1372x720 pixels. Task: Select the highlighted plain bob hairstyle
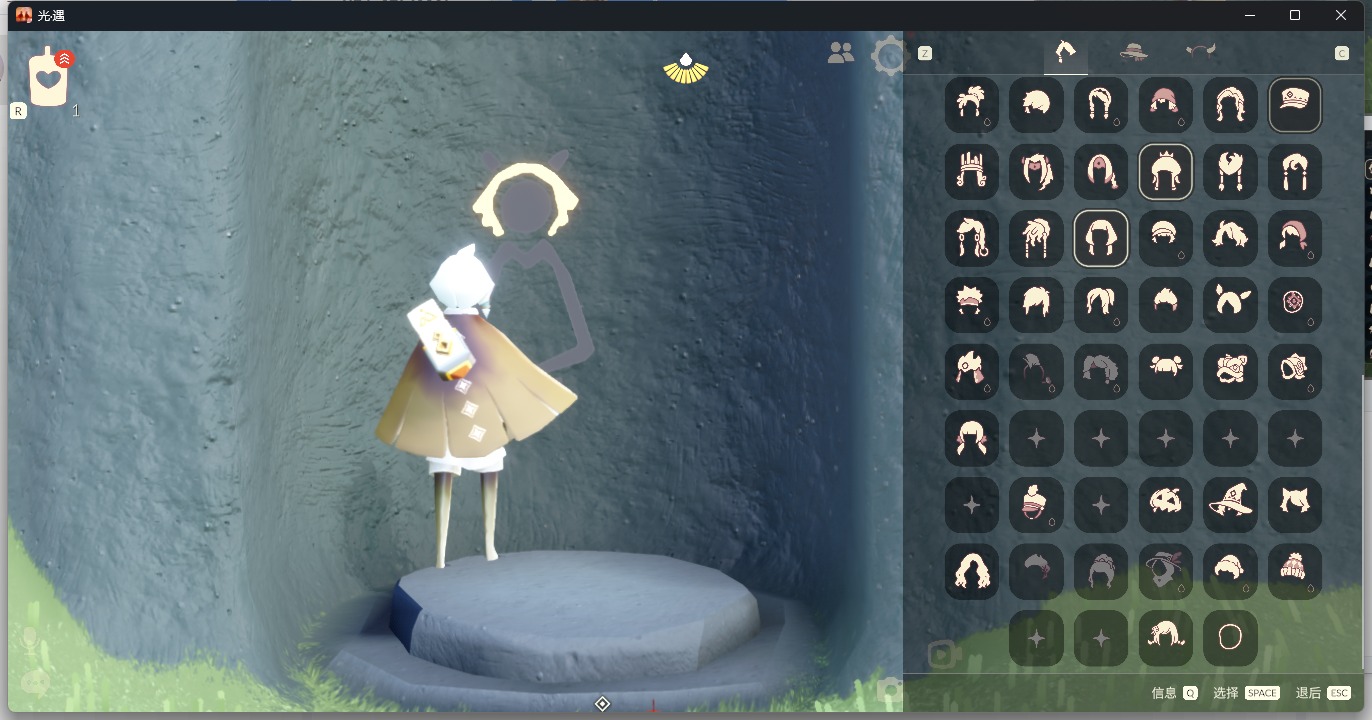point(1101,238)
